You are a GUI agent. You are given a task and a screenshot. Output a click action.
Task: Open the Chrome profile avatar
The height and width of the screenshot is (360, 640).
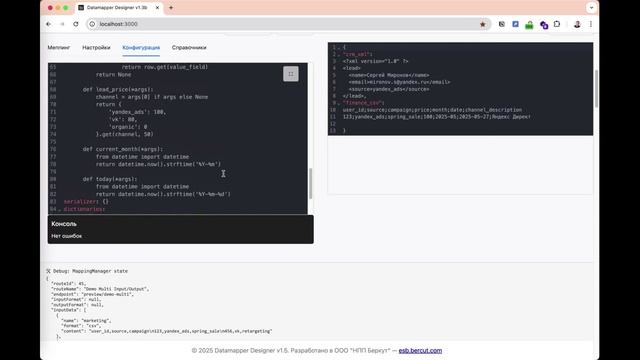[x=577, y=24]
